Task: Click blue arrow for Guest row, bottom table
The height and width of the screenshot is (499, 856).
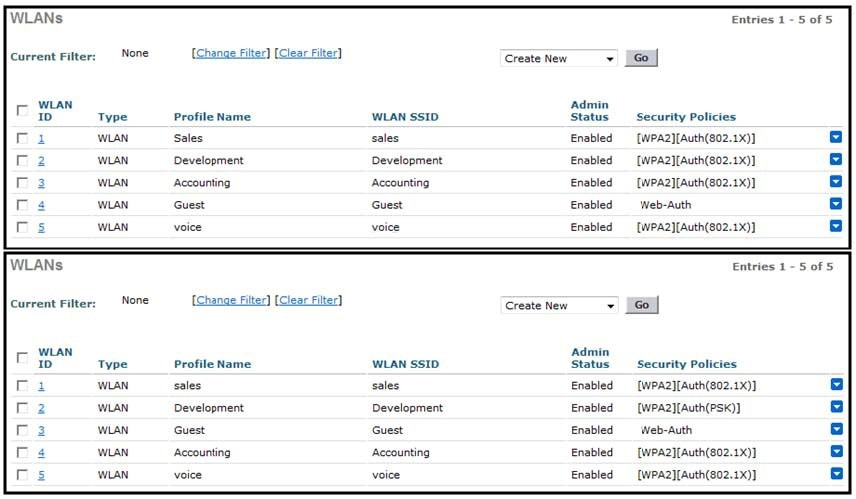Action: click(836, 429)
